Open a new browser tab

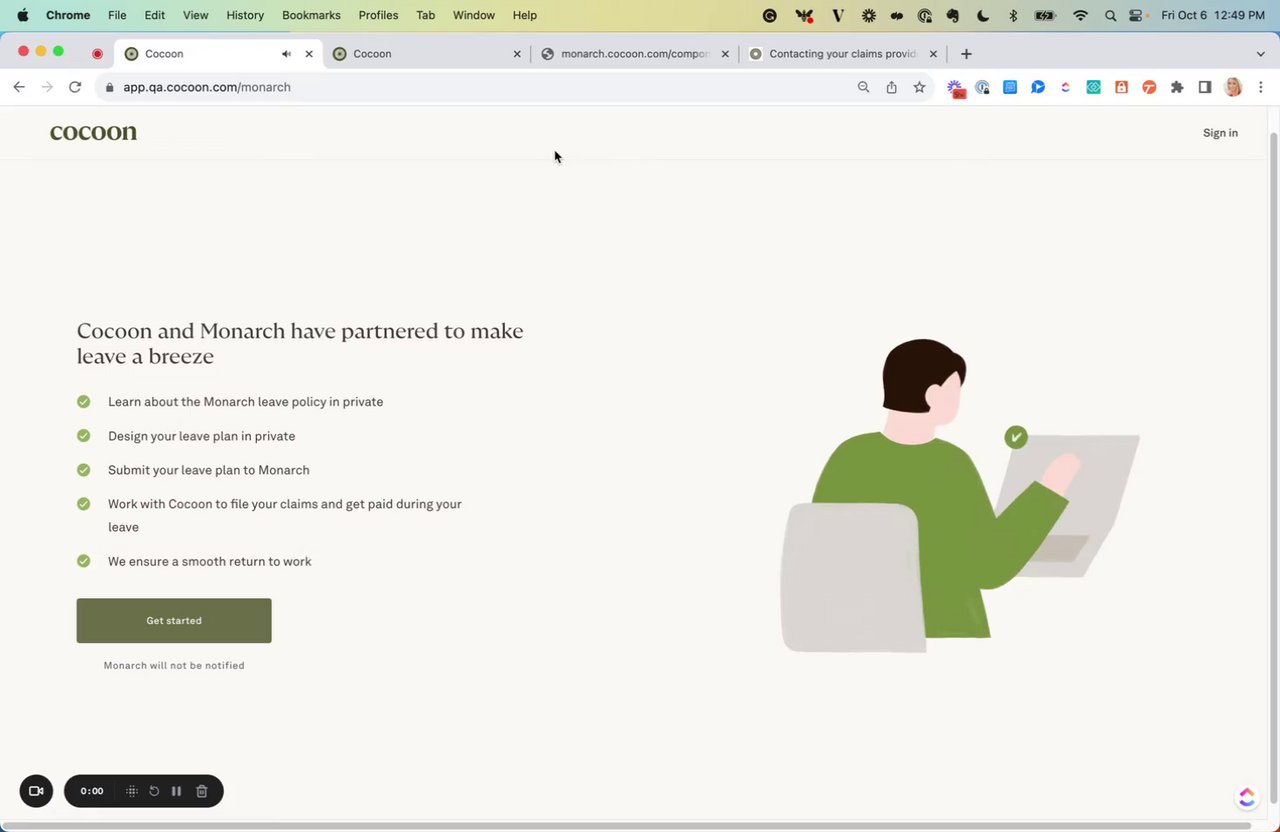pos(966,54)
